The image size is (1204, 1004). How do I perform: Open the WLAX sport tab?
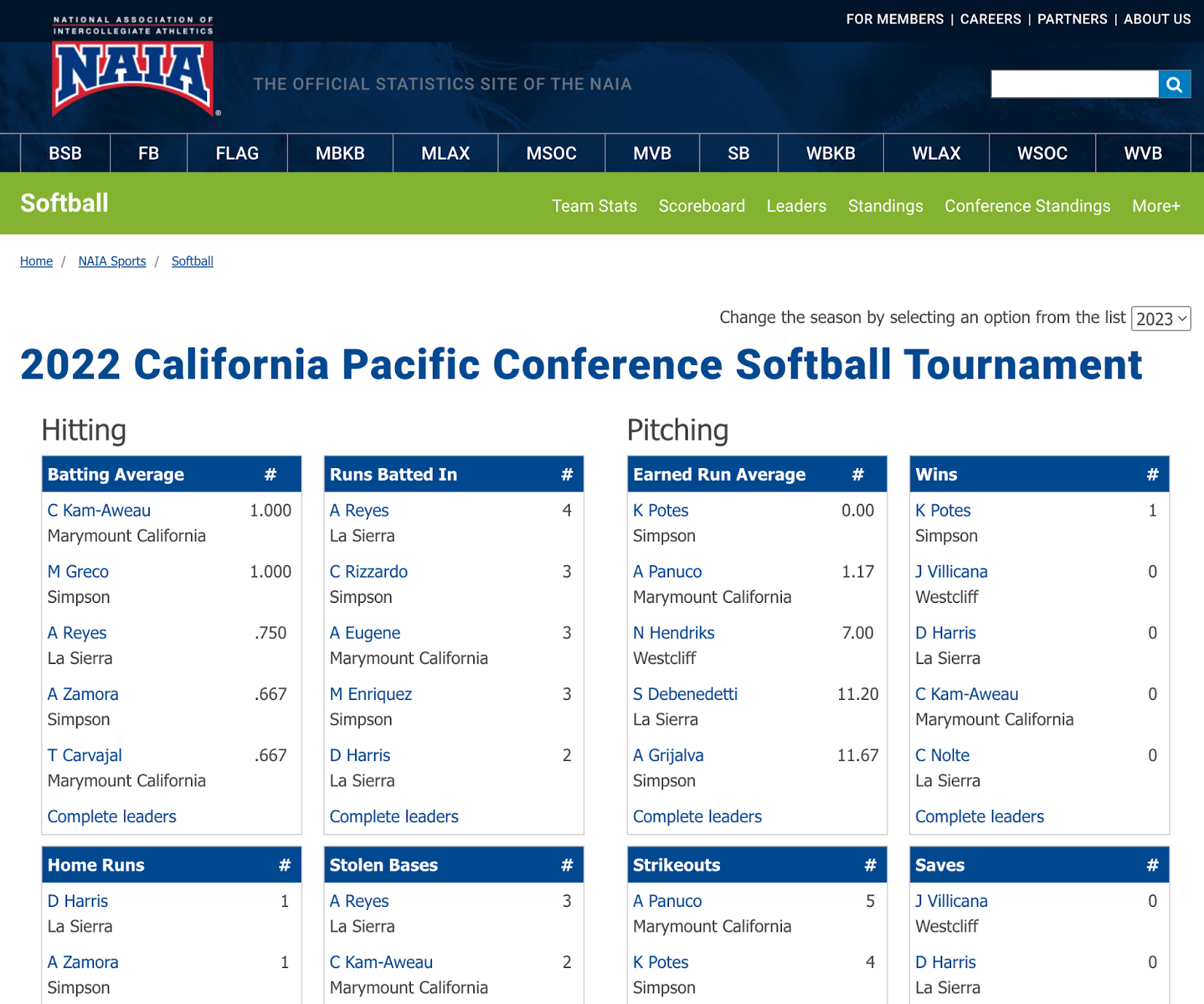937,154
